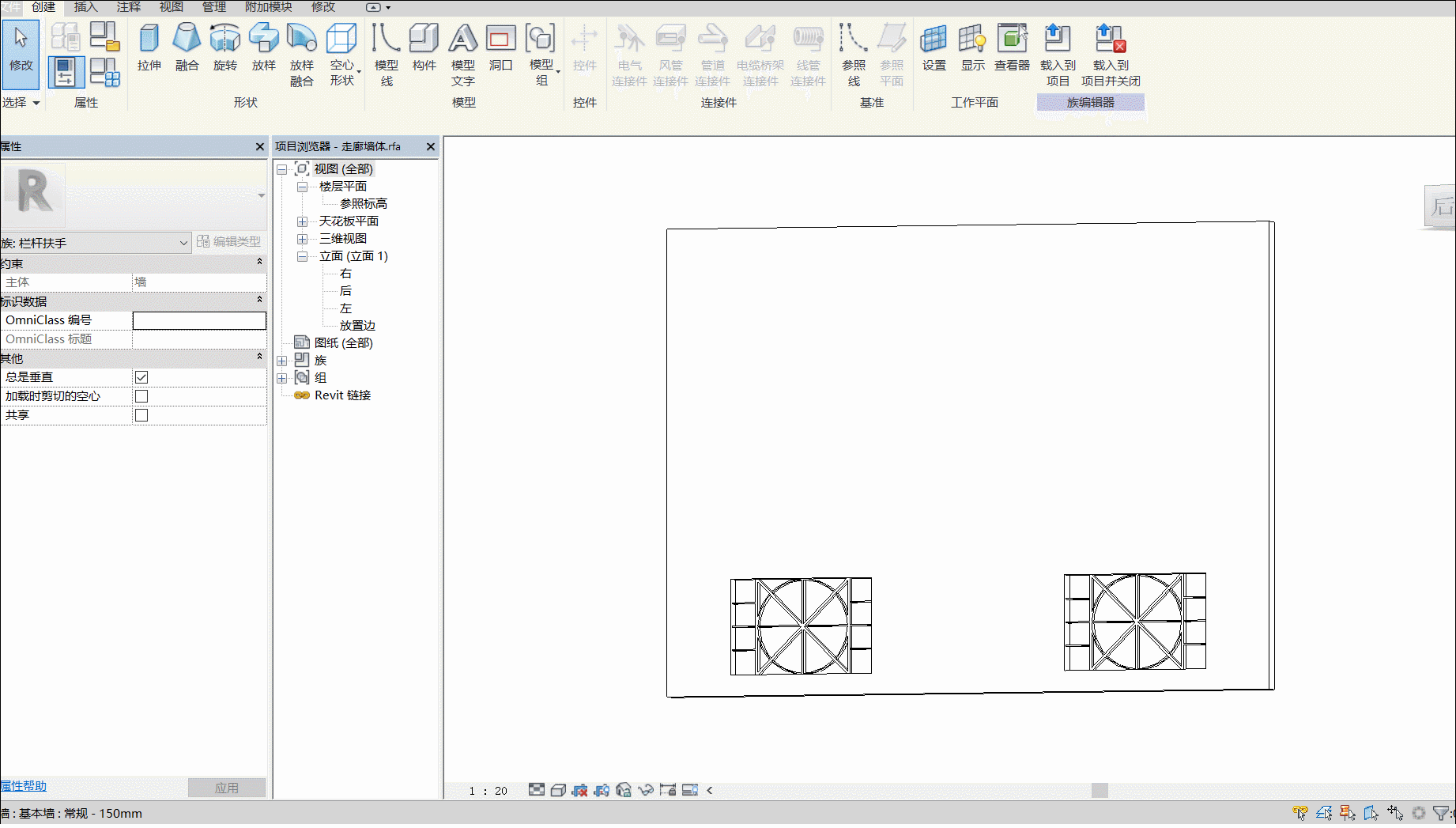Select the 模型文字 (Model Text) tool
This screenshot has width=1456, height=828.
[x=463, y=55]
